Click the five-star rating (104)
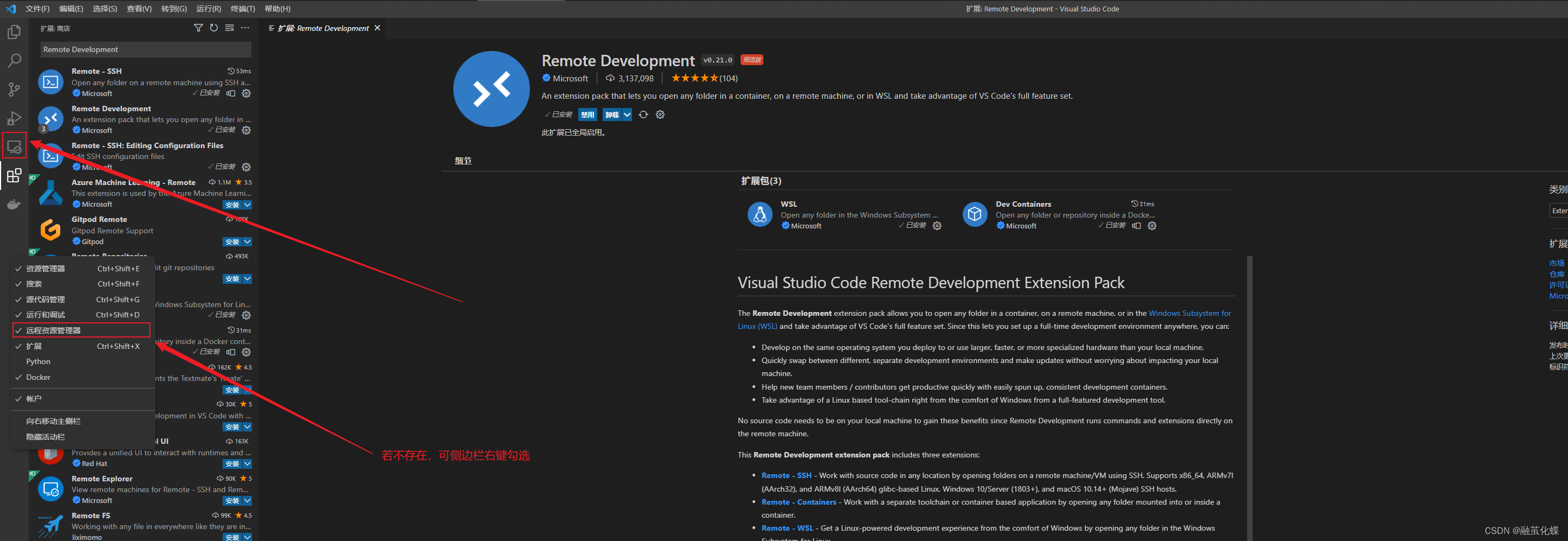 tap(704, 79)
